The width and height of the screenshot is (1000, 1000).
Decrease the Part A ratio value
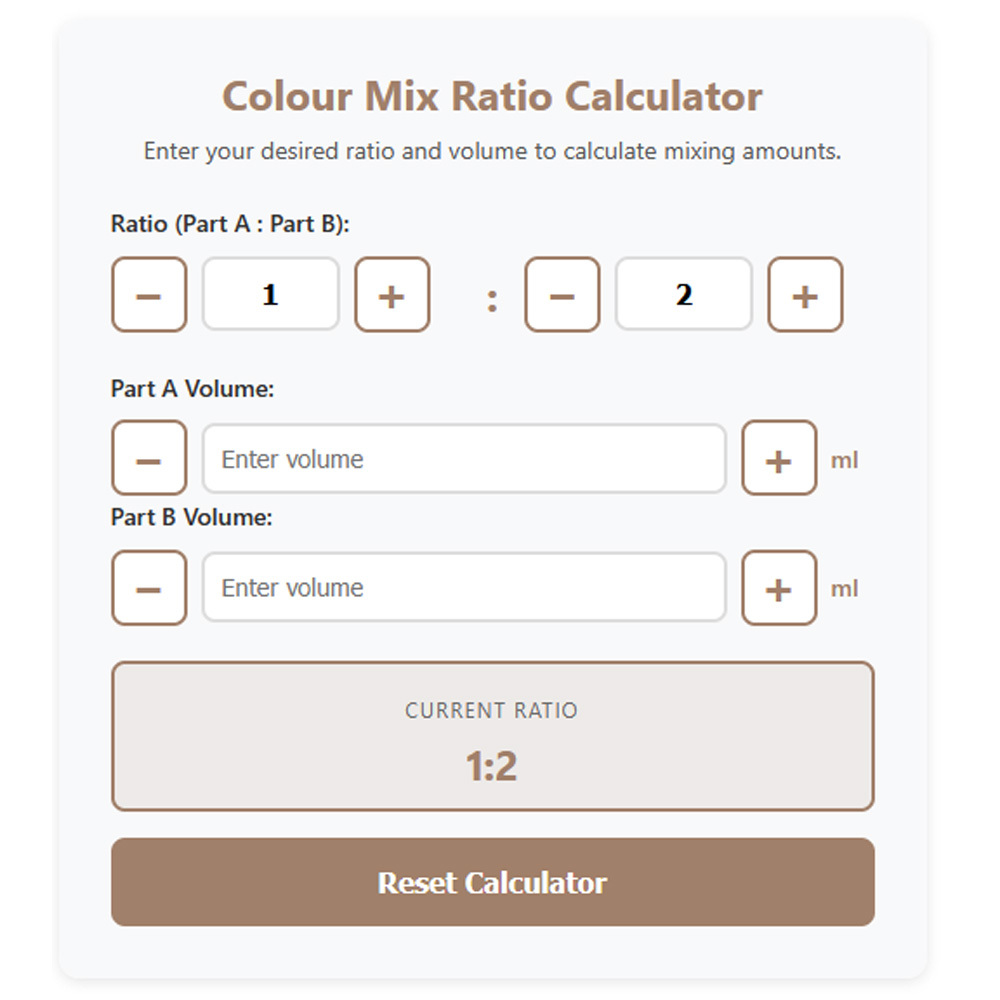148,295
